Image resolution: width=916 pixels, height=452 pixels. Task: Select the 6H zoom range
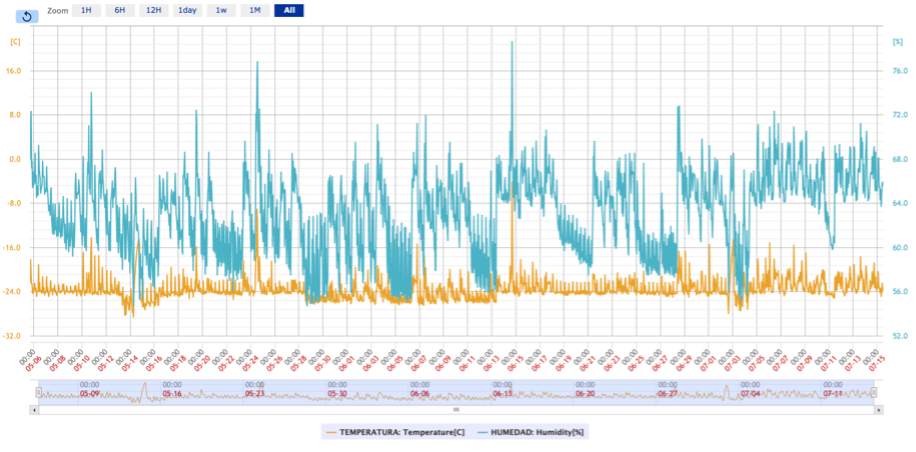[120, 10]
